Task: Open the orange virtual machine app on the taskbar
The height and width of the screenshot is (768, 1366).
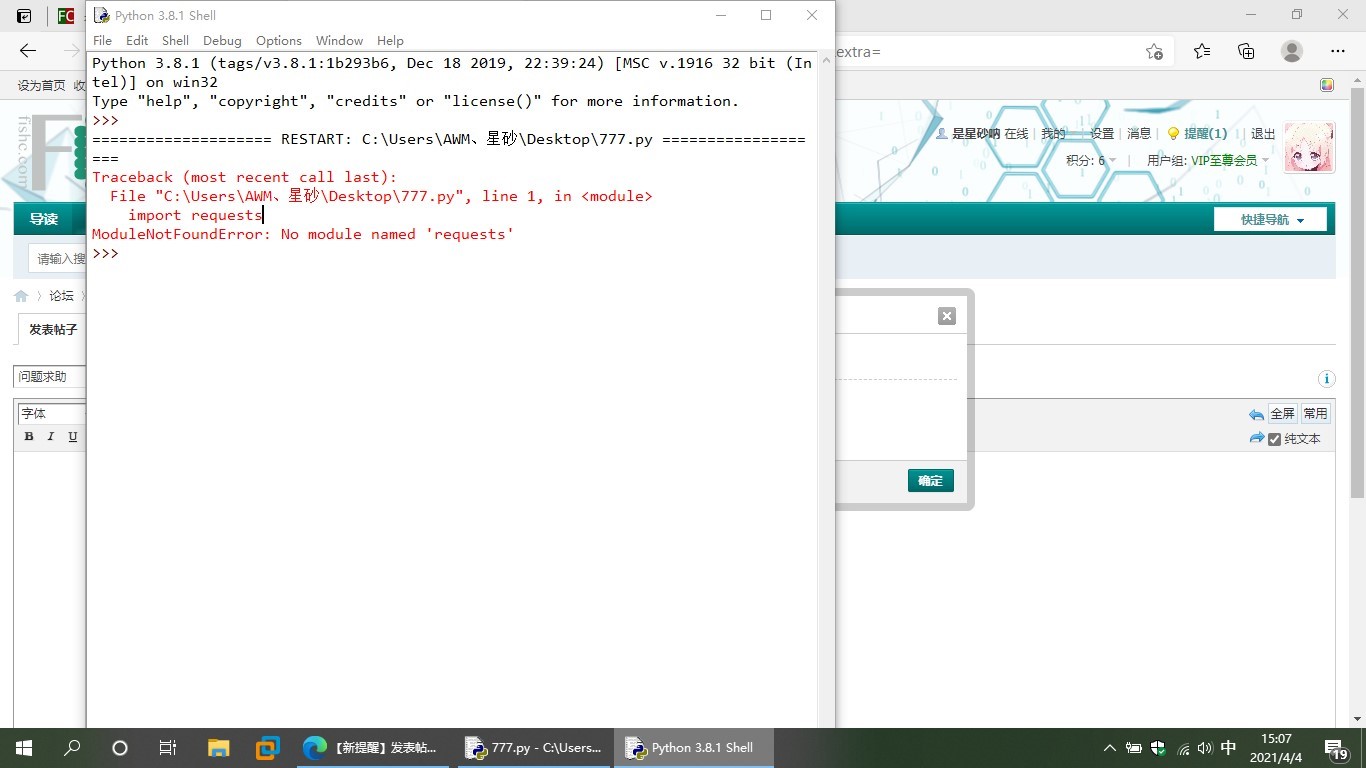Action: point(267,748)
